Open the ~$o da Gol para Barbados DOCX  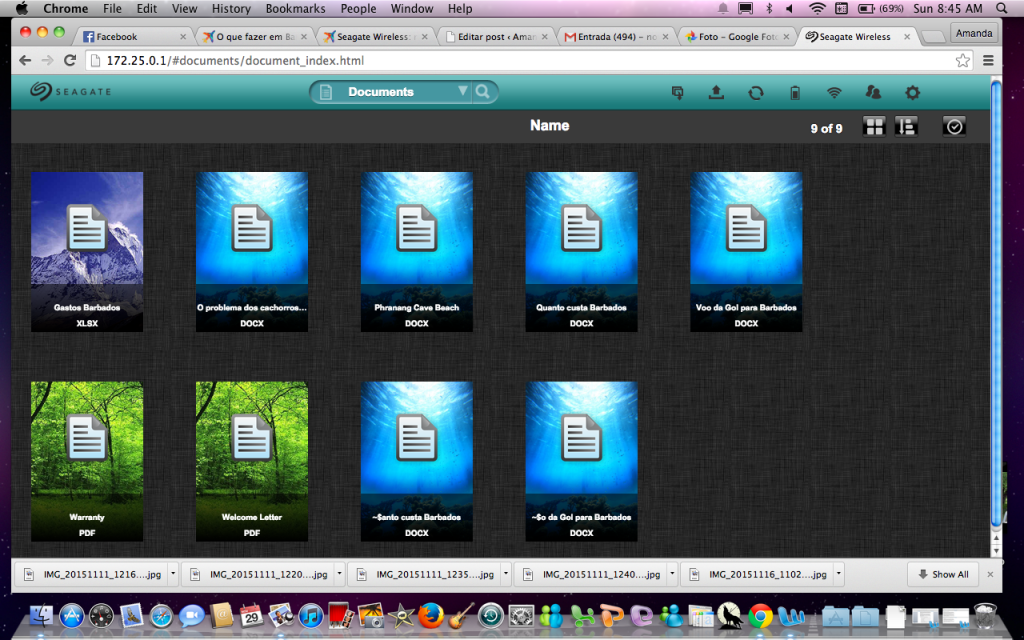[x=581, y=462]
